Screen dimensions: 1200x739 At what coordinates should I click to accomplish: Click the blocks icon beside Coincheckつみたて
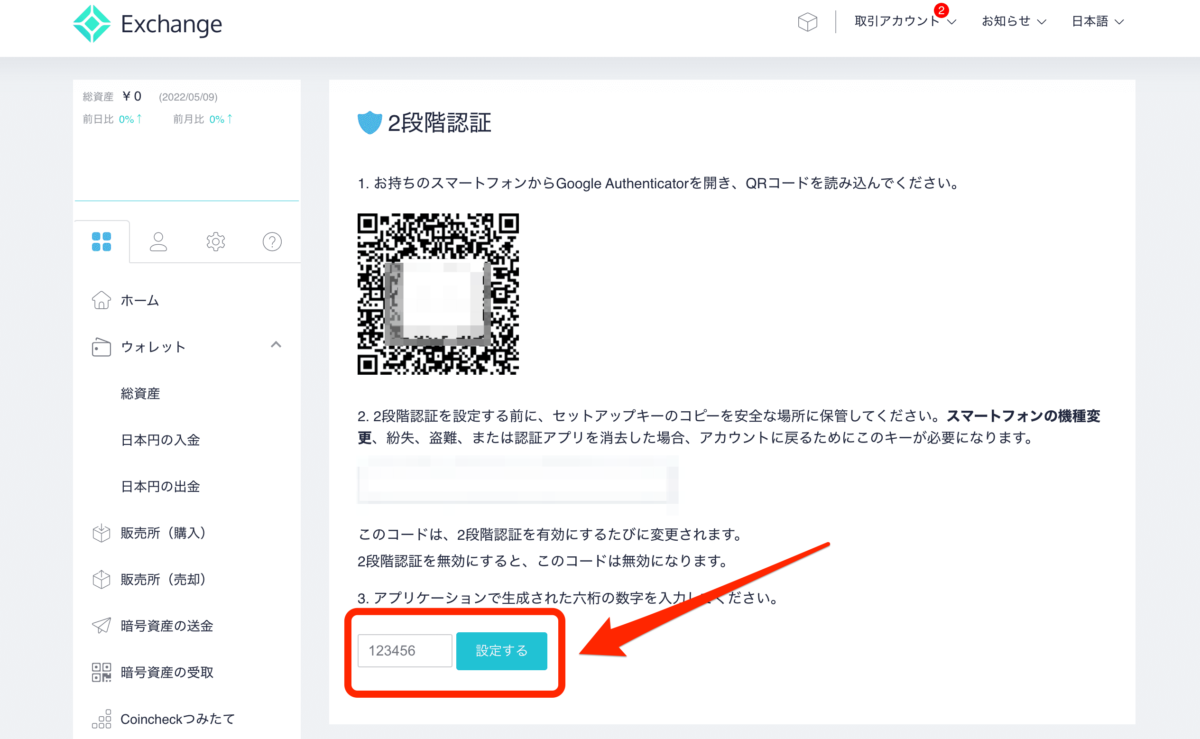point(101,719)
